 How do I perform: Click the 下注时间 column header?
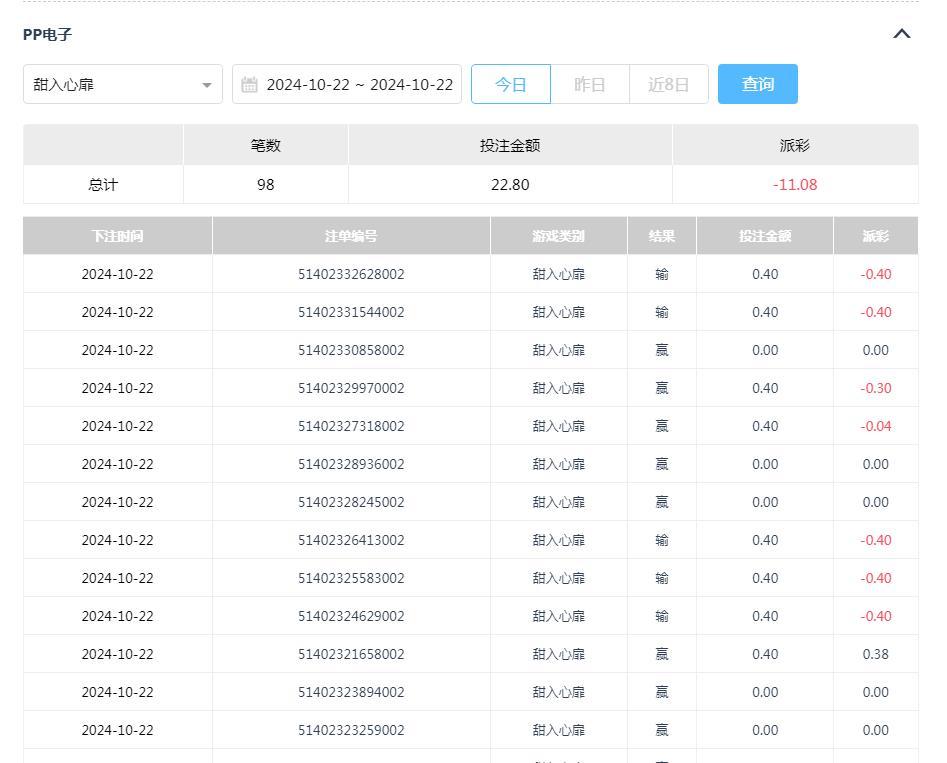(117, 235)
